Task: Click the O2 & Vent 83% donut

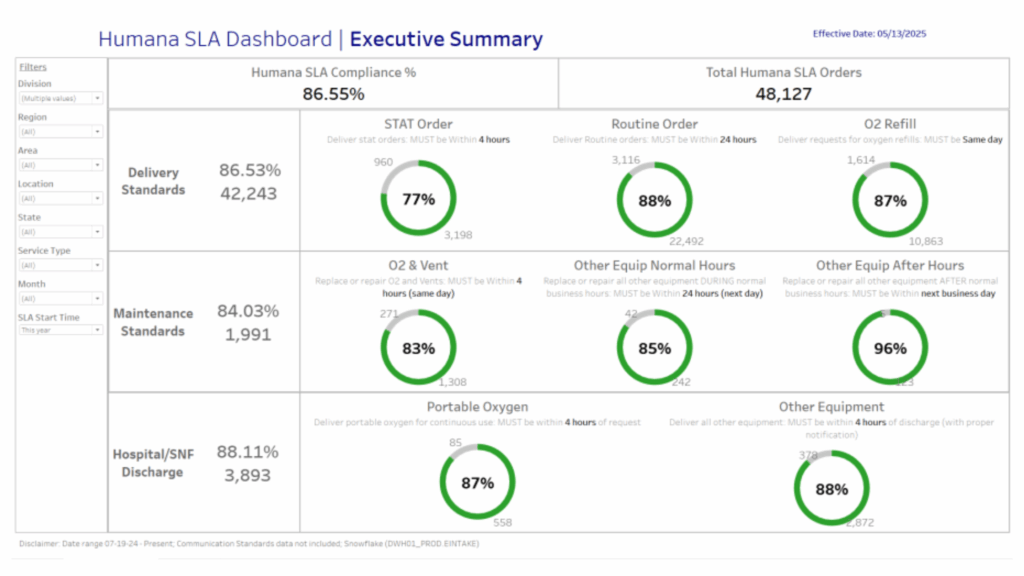Action: tap(418, 348)
